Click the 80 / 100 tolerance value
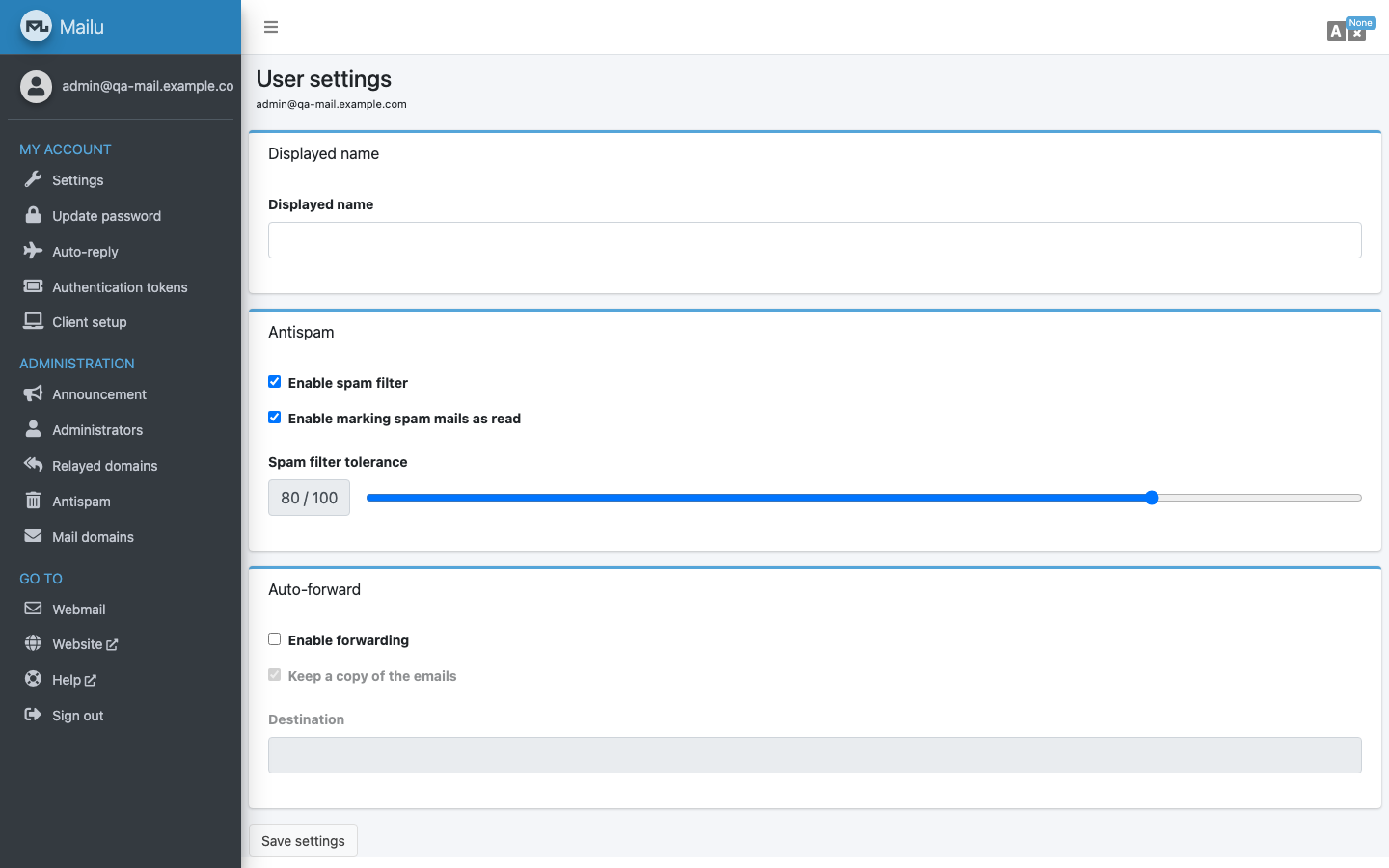1389x868 pixels. [309, 498]
